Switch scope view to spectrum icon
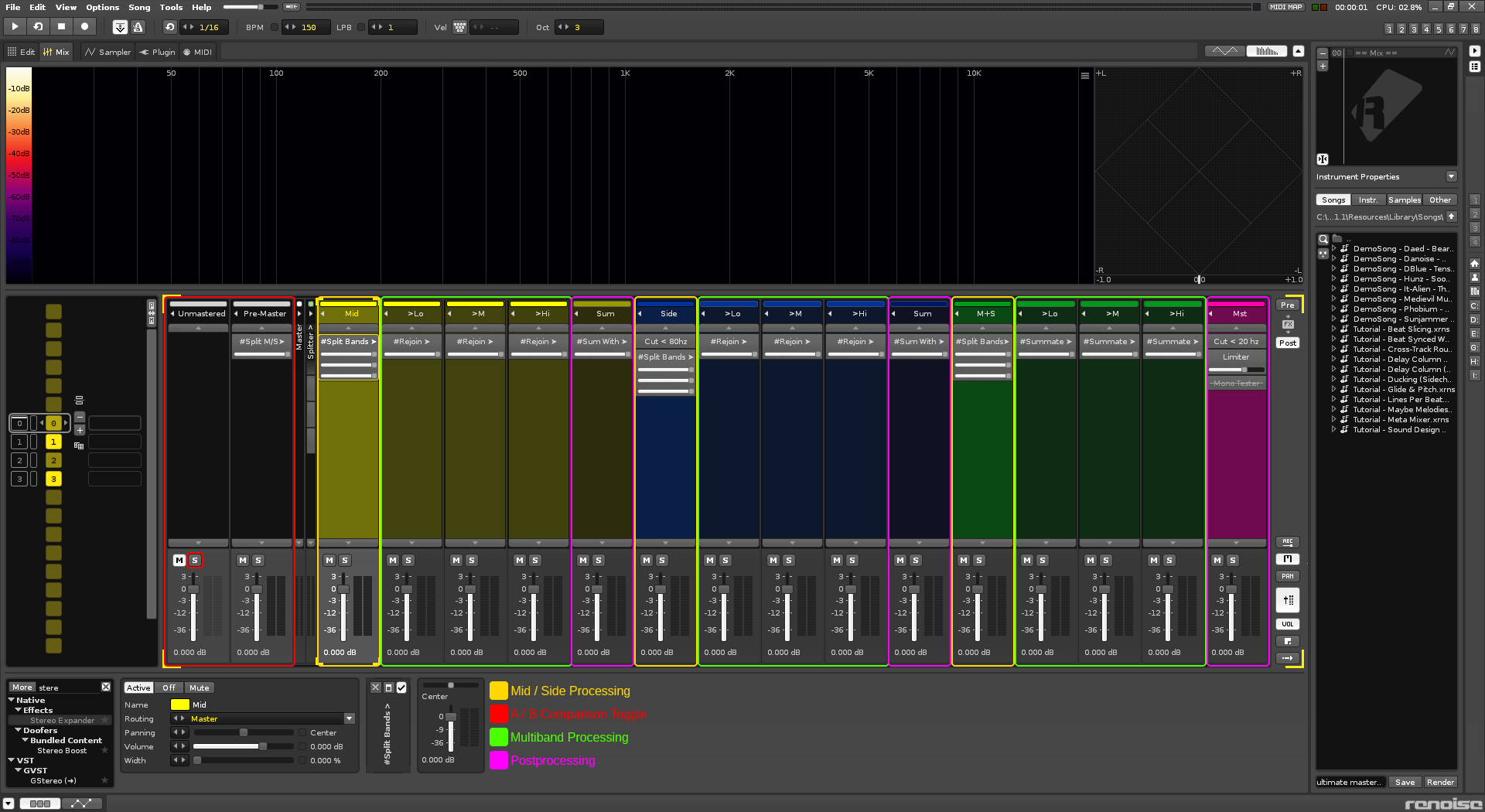The height and width of the screenshot is (812, 1485). [x=1266, y=51]
